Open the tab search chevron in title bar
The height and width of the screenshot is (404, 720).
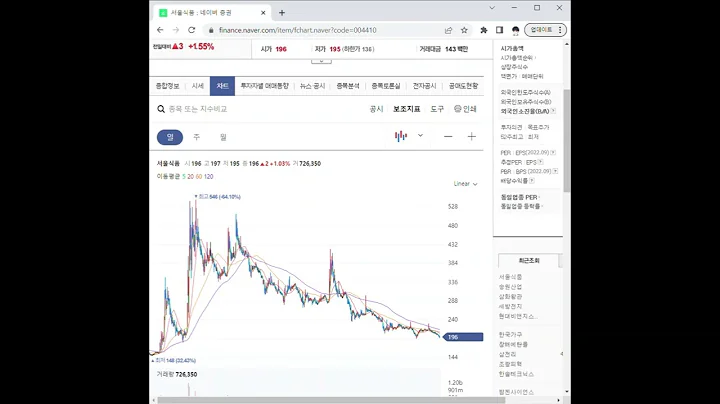point(492,8)
